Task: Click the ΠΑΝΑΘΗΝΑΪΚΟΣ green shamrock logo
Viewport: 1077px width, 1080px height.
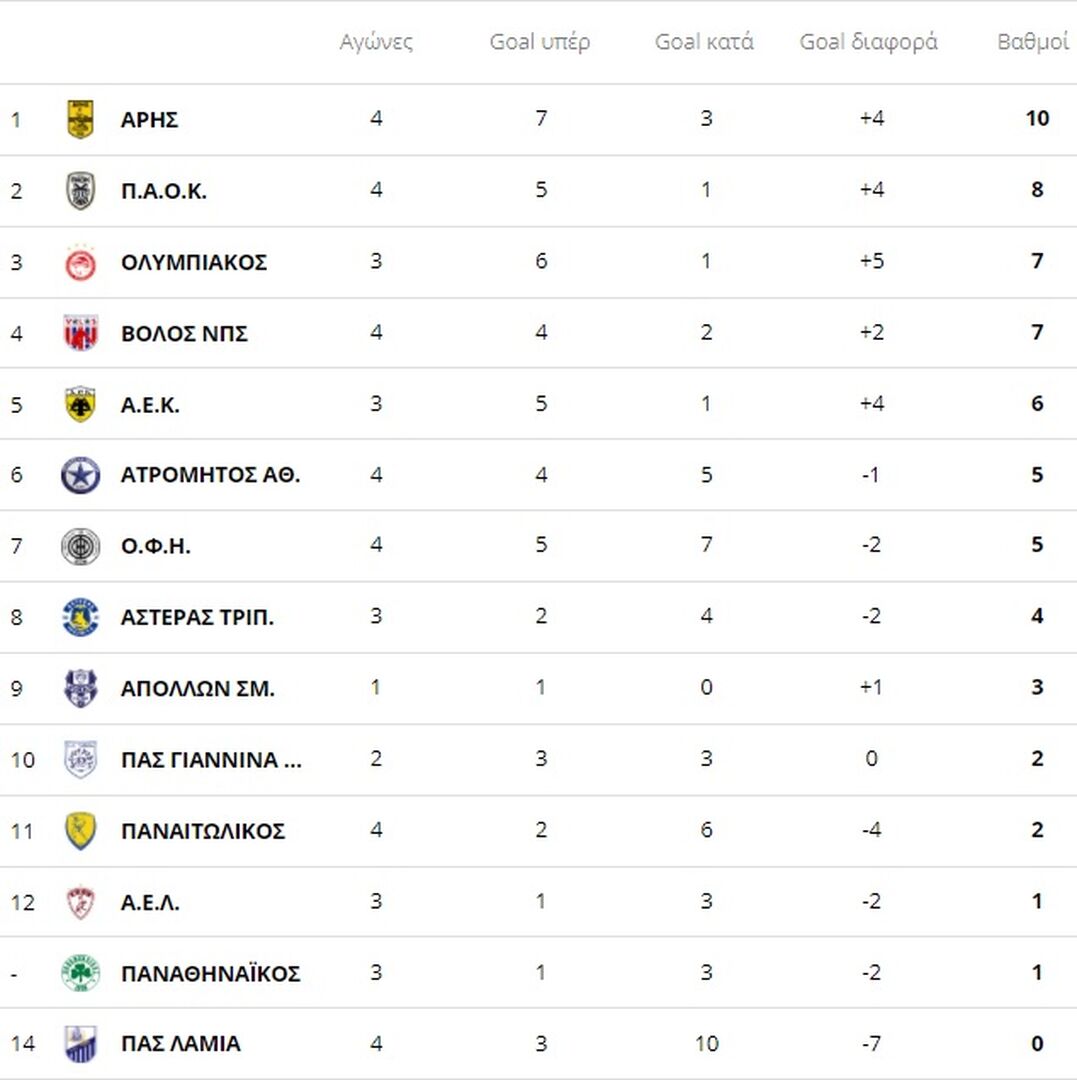Action: [81, 974]
